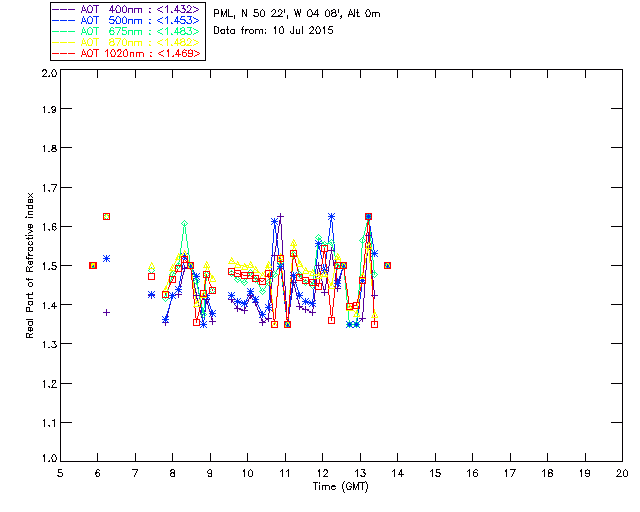Image resolution: width=640 pixels, height=512 pixels.
Task: Click the purple dashed line swatch in legend
Action: [x=62, y=9]
